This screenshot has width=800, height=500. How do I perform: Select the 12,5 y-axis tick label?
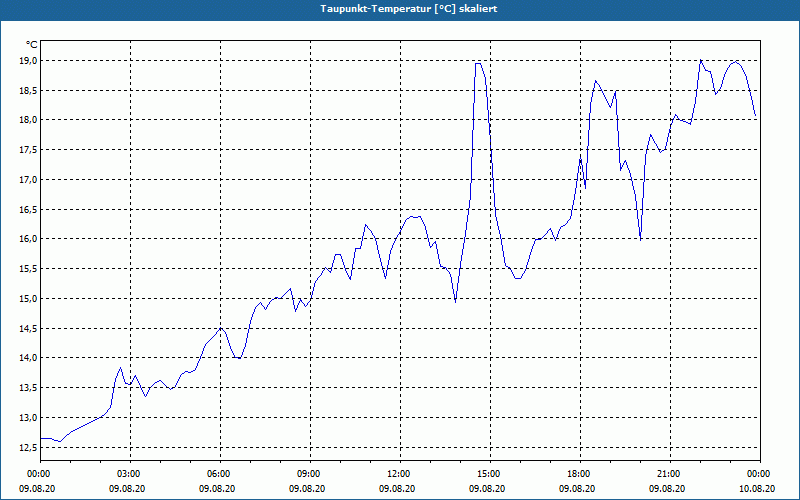(28, 447)
